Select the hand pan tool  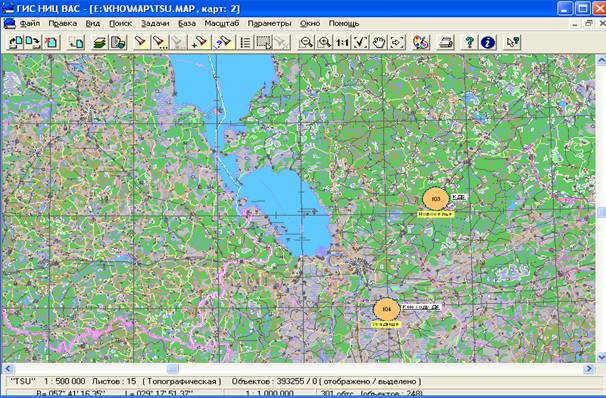point(379,42)
